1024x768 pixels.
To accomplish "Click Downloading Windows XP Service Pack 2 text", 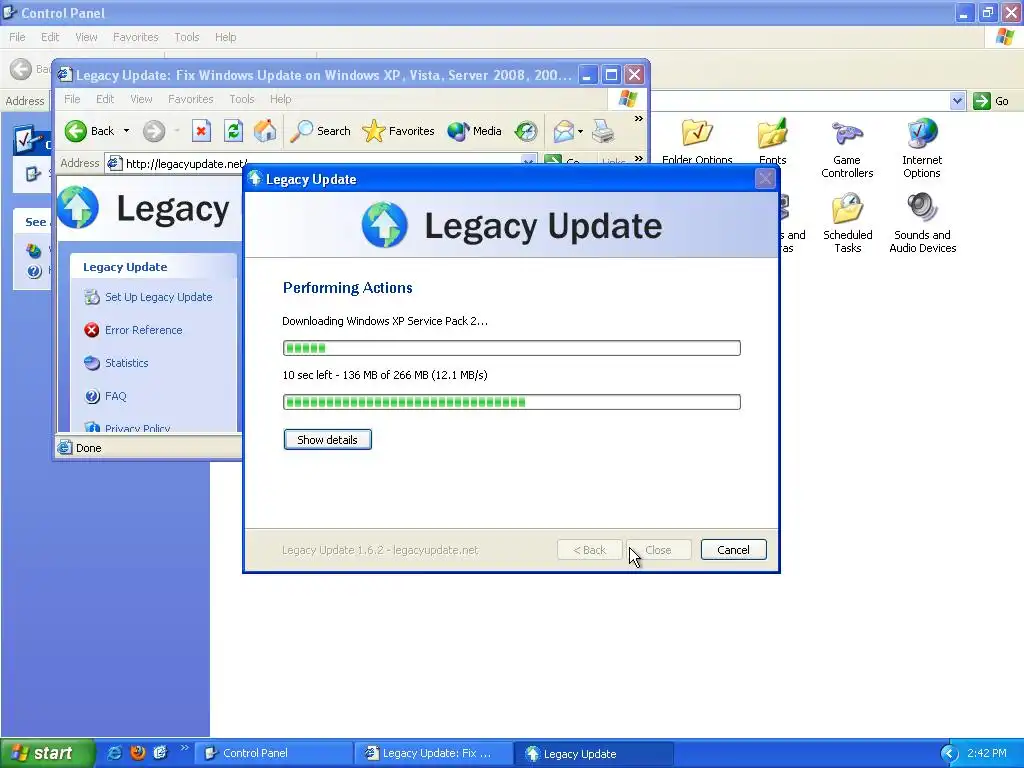I will (x=385, y=321).
